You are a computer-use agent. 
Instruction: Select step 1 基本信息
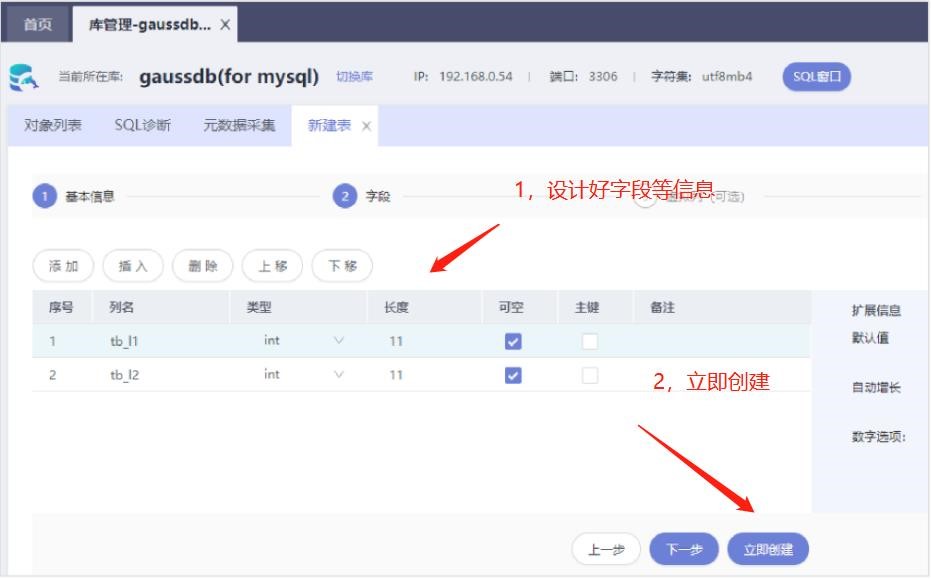[74, 197]
